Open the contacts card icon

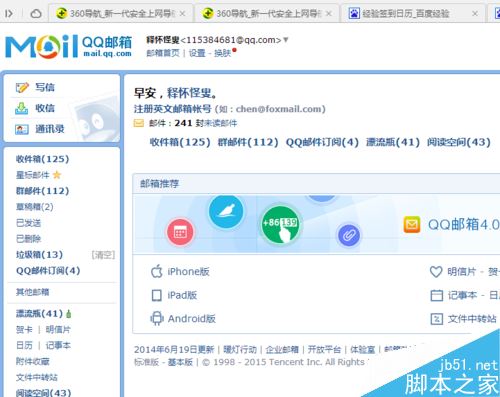click(22, 129)
